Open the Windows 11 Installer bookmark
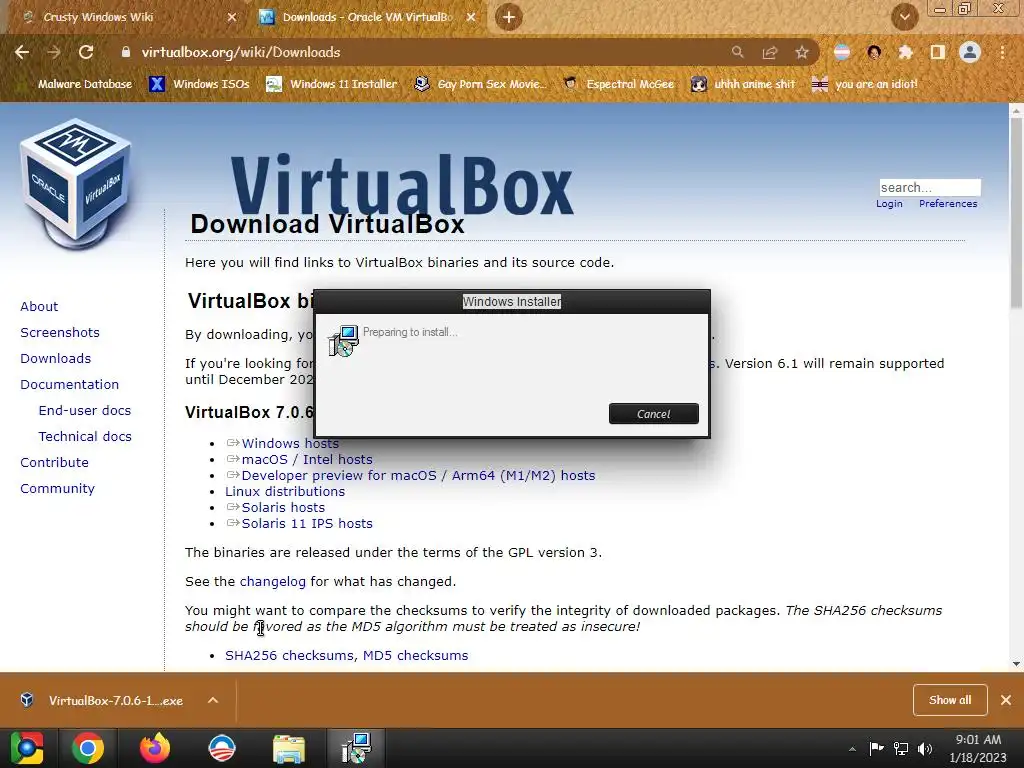This screenshot has width=1024, height=768. tap(331, 84)
